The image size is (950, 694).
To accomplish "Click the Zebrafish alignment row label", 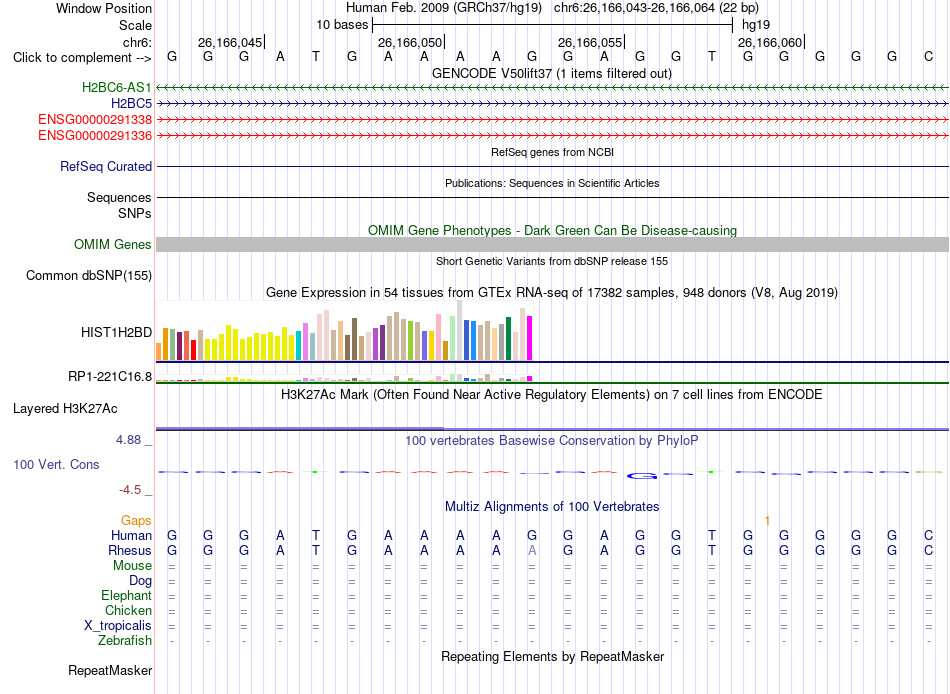I will click(x=125, y=641).
